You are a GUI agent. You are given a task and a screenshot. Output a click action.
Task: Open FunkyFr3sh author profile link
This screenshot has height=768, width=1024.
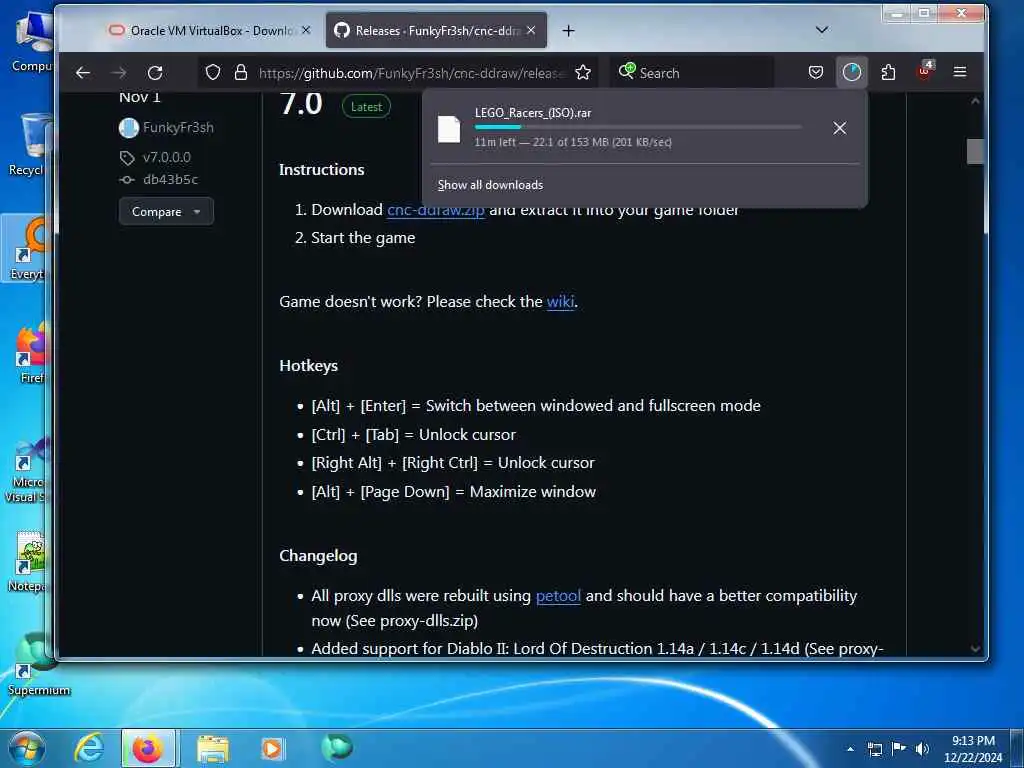click(x=178, y=127)
